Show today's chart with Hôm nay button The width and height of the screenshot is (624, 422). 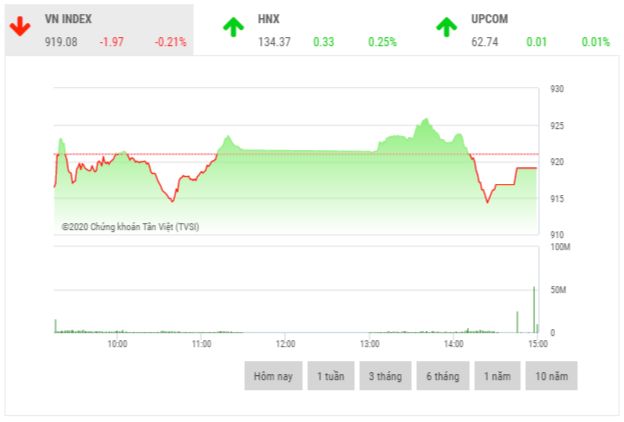point(272,376)
